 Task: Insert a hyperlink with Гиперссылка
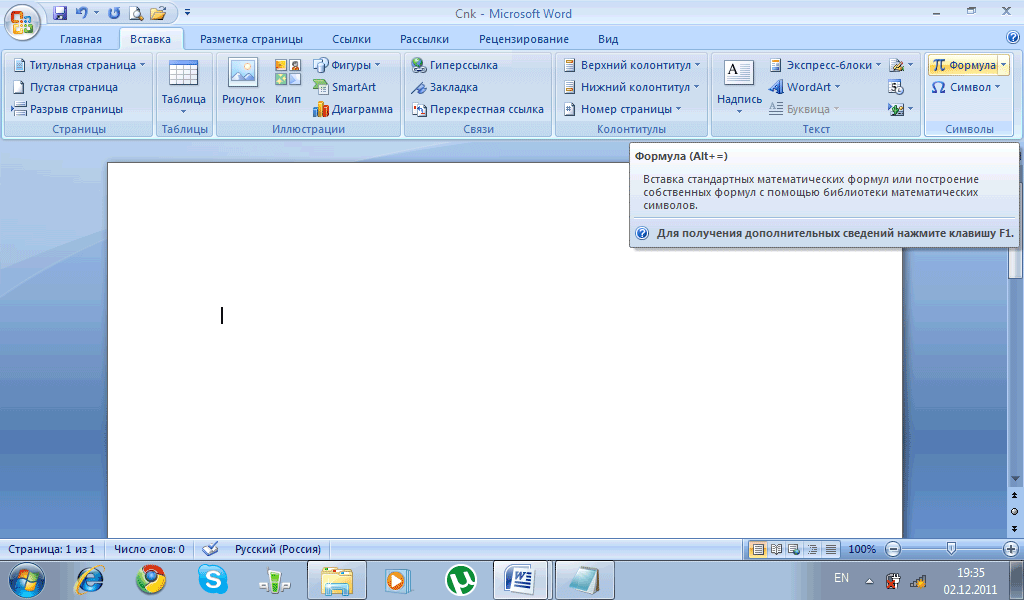click(x=455, y=65)
